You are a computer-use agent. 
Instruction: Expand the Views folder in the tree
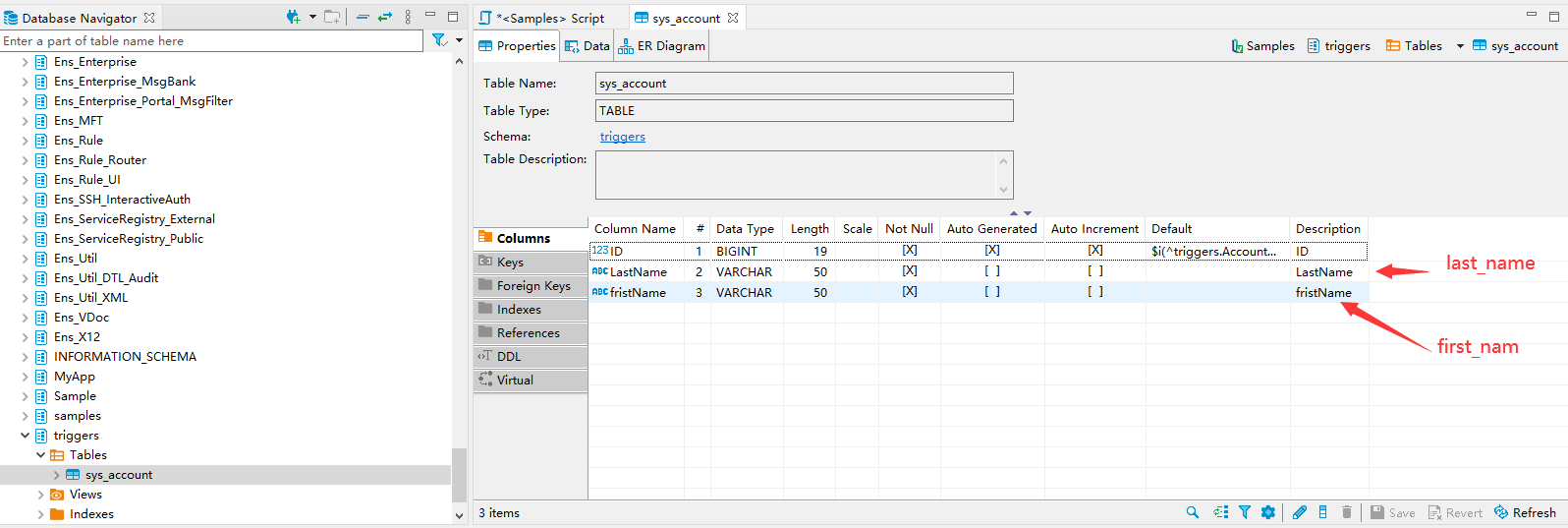(40, 495)
